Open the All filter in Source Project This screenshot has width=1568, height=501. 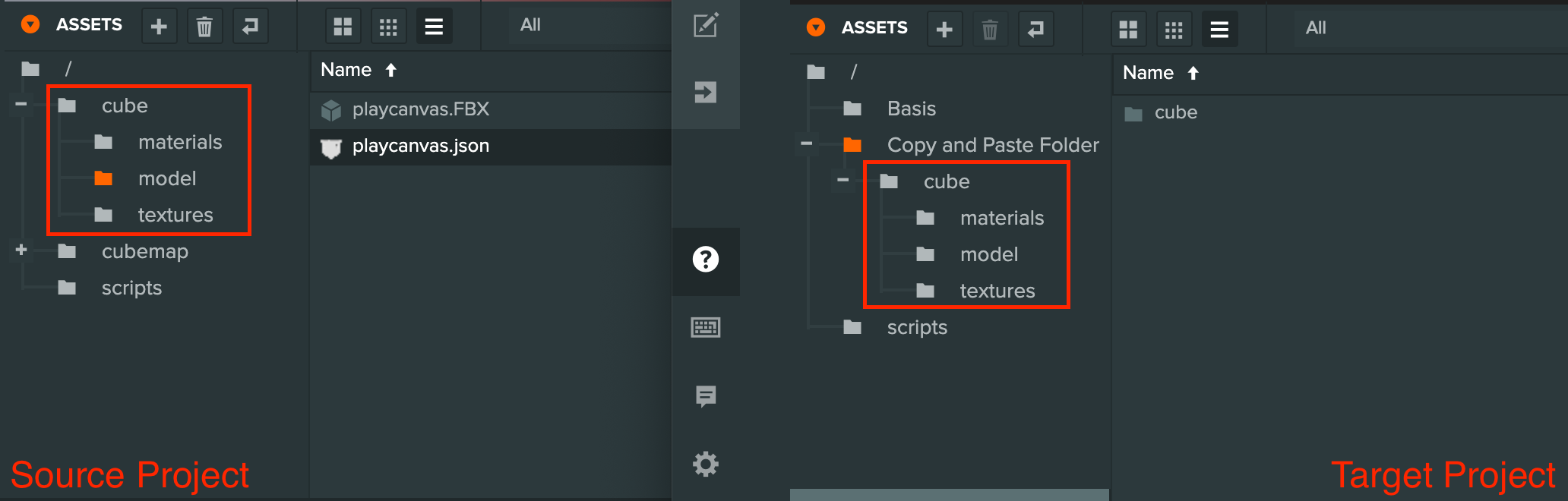pyautogui.click(x=530, y=25)
